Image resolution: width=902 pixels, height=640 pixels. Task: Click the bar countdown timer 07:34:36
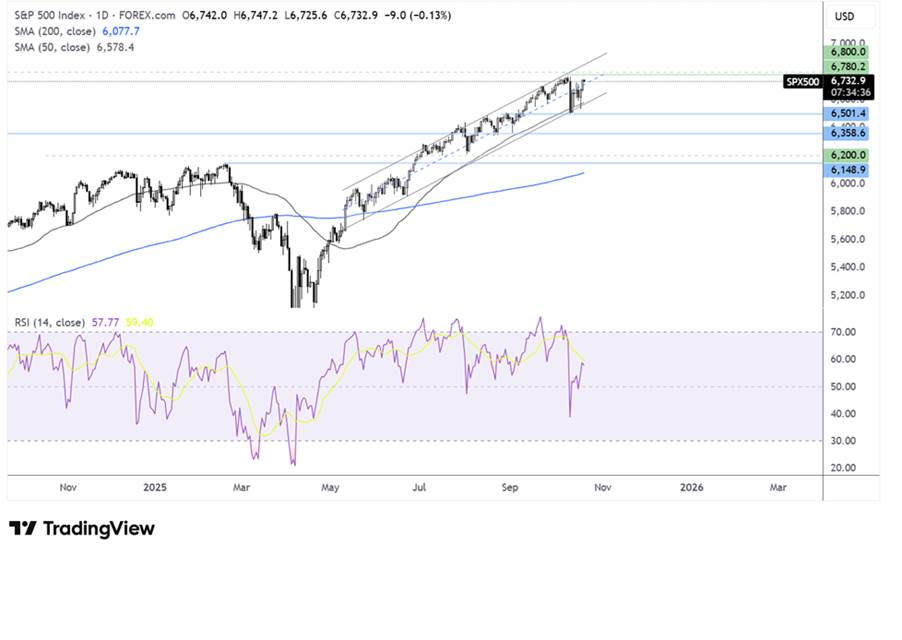850,93
